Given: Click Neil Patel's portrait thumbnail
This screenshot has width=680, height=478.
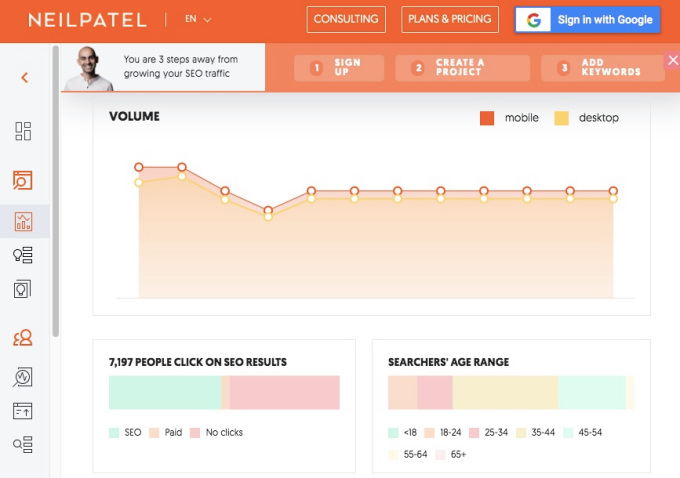Looking at the screenshot, I should pyautogui.click(x=89, y=68).
